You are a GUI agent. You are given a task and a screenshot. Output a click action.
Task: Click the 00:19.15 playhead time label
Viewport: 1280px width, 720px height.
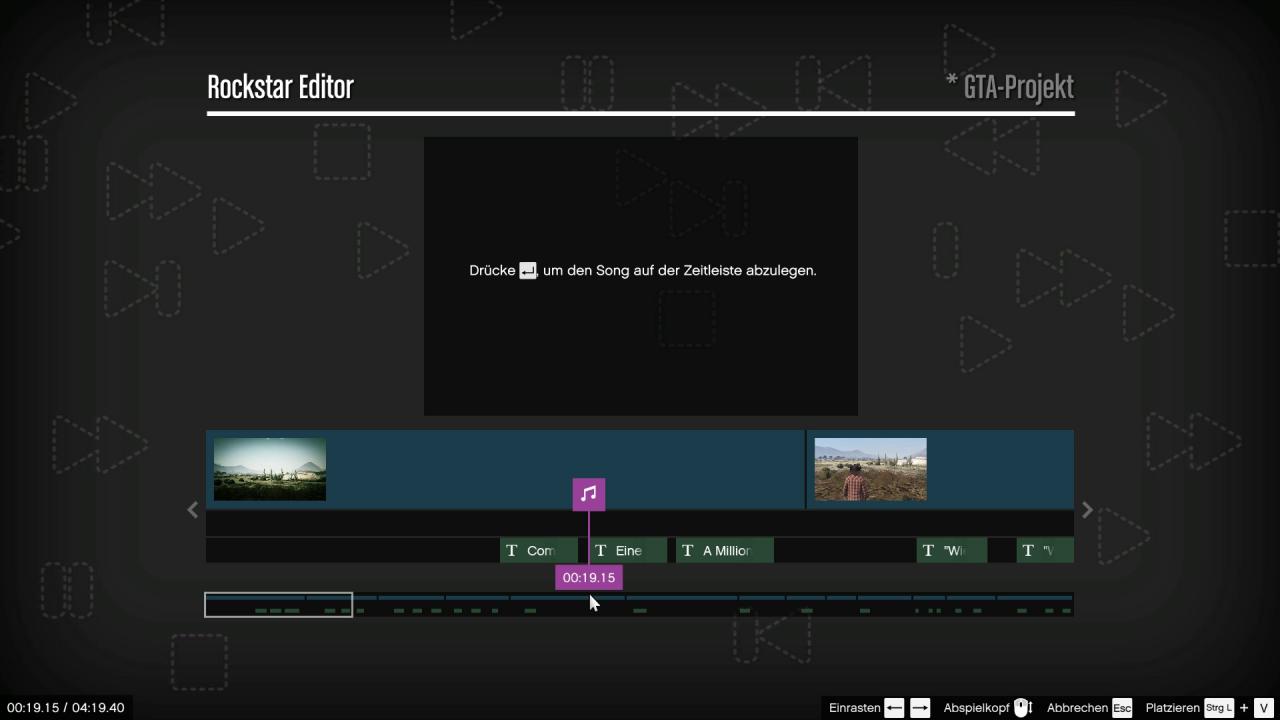pyautogui.click(x=589, y=578)
